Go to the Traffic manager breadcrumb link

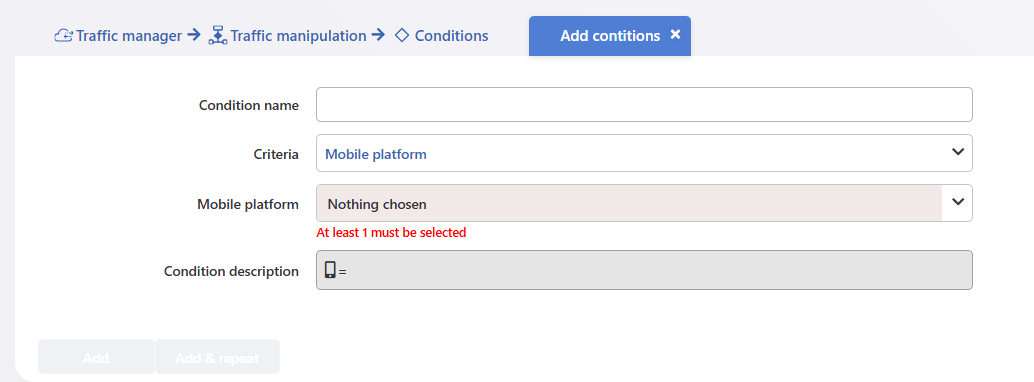tap(129, 36)
